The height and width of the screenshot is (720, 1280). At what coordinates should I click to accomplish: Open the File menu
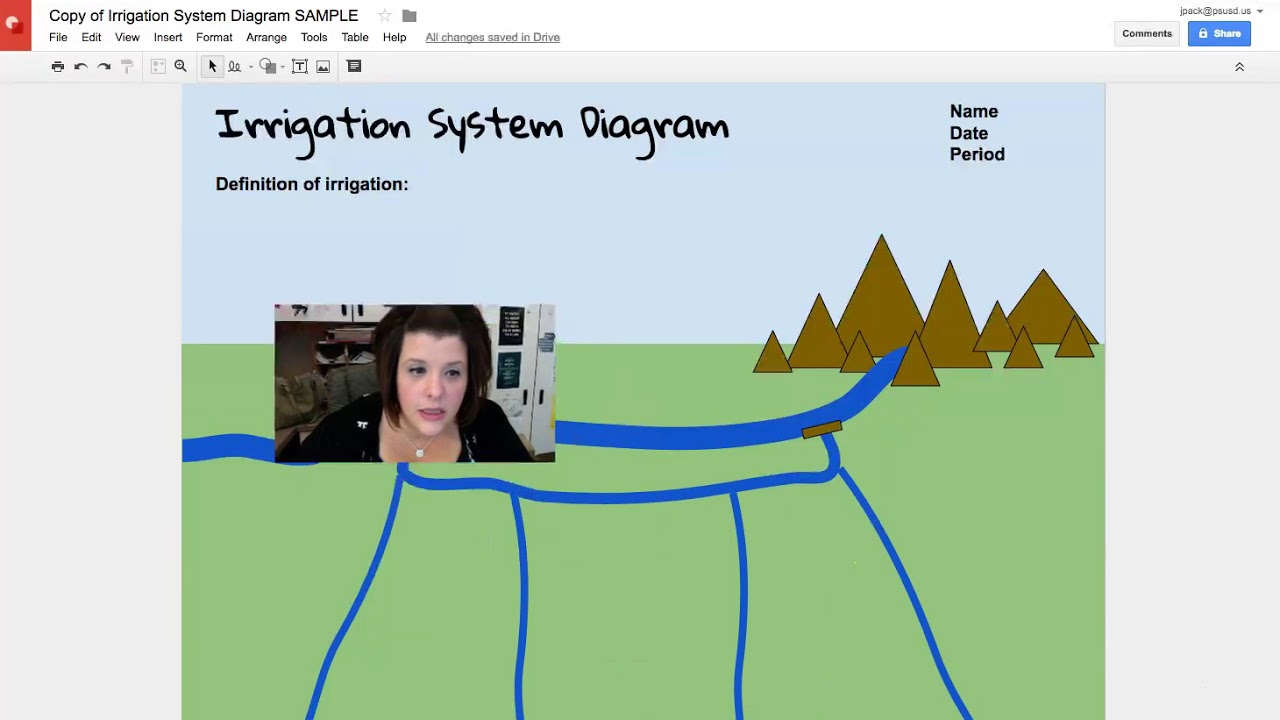[x=58, y=37]
